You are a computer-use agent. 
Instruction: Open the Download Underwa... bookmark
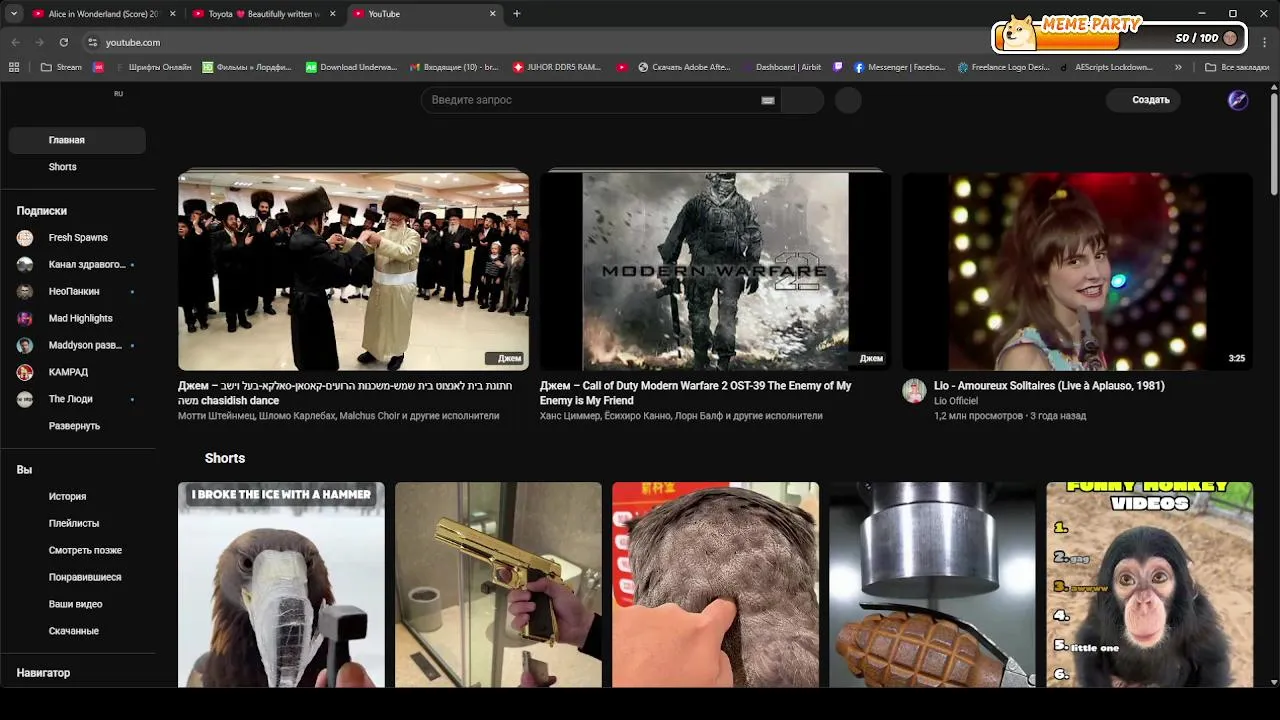(352, 67)
